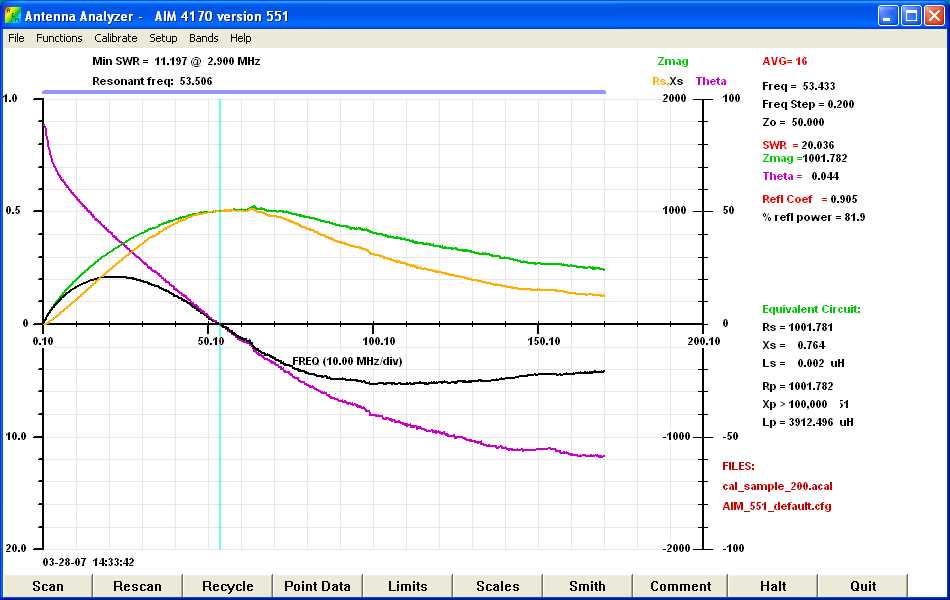Click the purple Theta legend label
Viewport: 950px width, 600px height.
click(x=711, y=81)
